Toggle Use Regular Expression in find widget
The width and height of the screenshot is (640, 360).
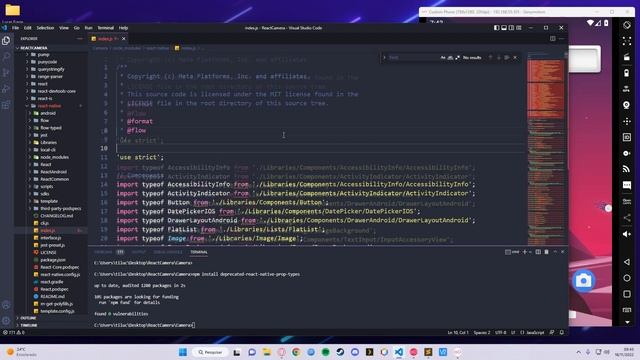tap(458, 58)
